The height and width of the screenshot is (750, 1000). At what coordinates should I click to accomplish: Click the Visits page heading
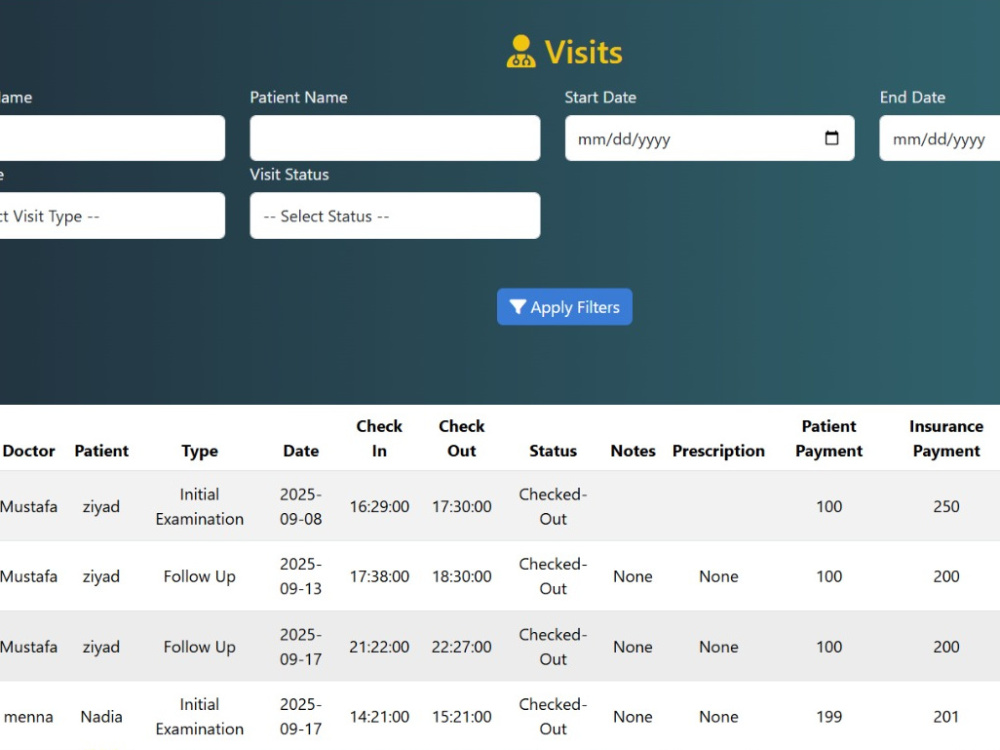click(583, 52)
